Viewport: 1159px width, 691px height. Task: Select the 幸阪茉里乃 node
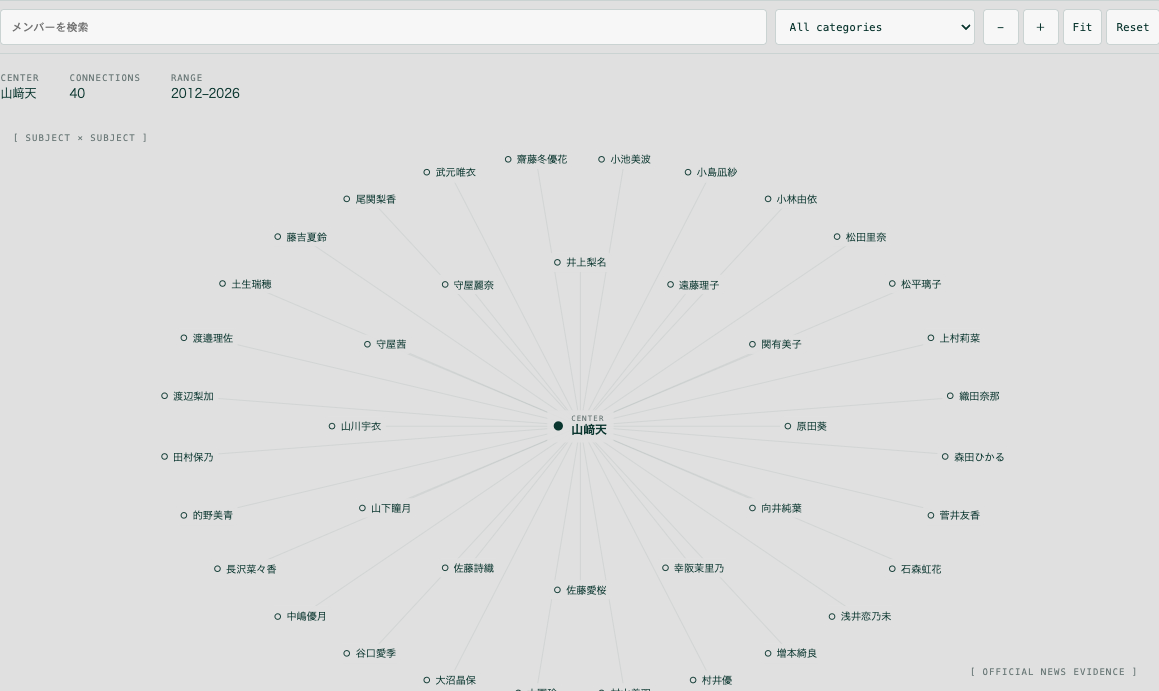[x=693, y=568]
